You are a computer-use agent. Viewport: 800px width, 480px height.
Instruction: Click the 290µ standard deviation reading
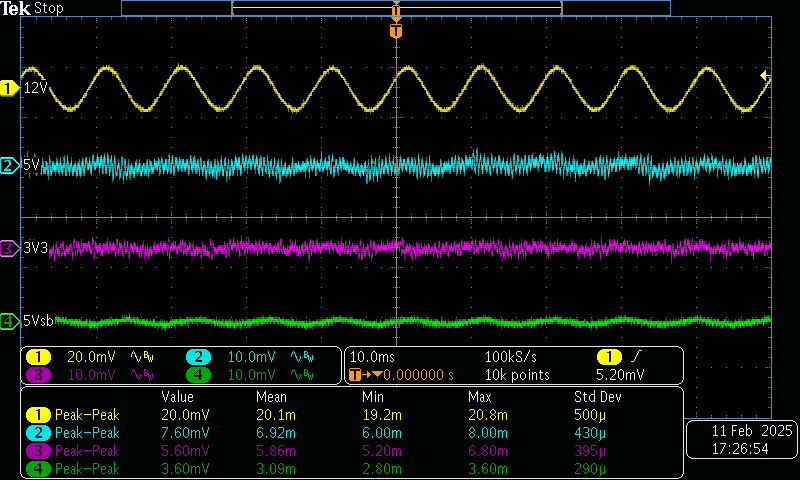pos(590,469)
